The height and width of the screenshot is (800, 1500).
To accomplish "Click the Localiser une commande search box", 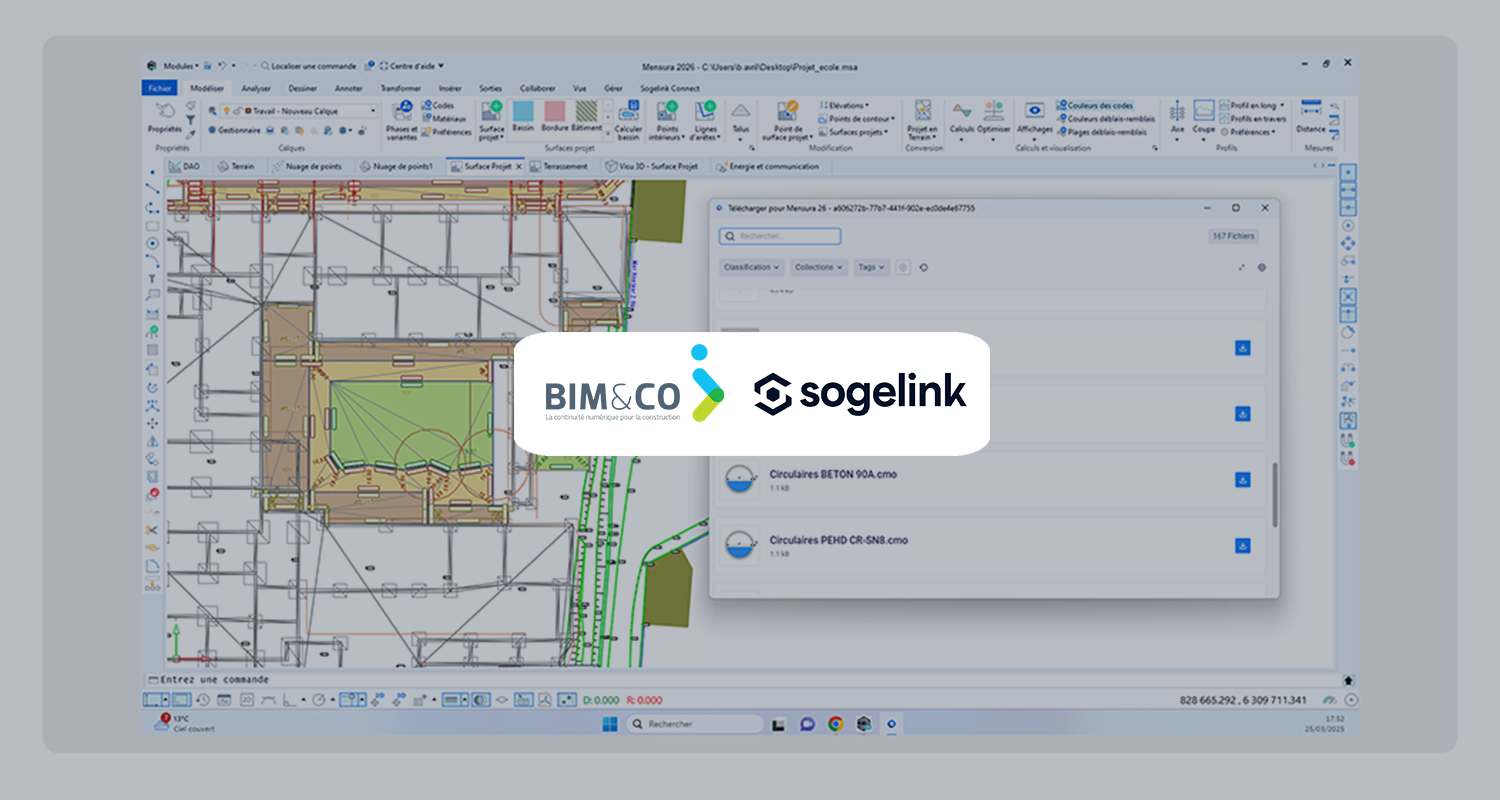I will (308, 66).
